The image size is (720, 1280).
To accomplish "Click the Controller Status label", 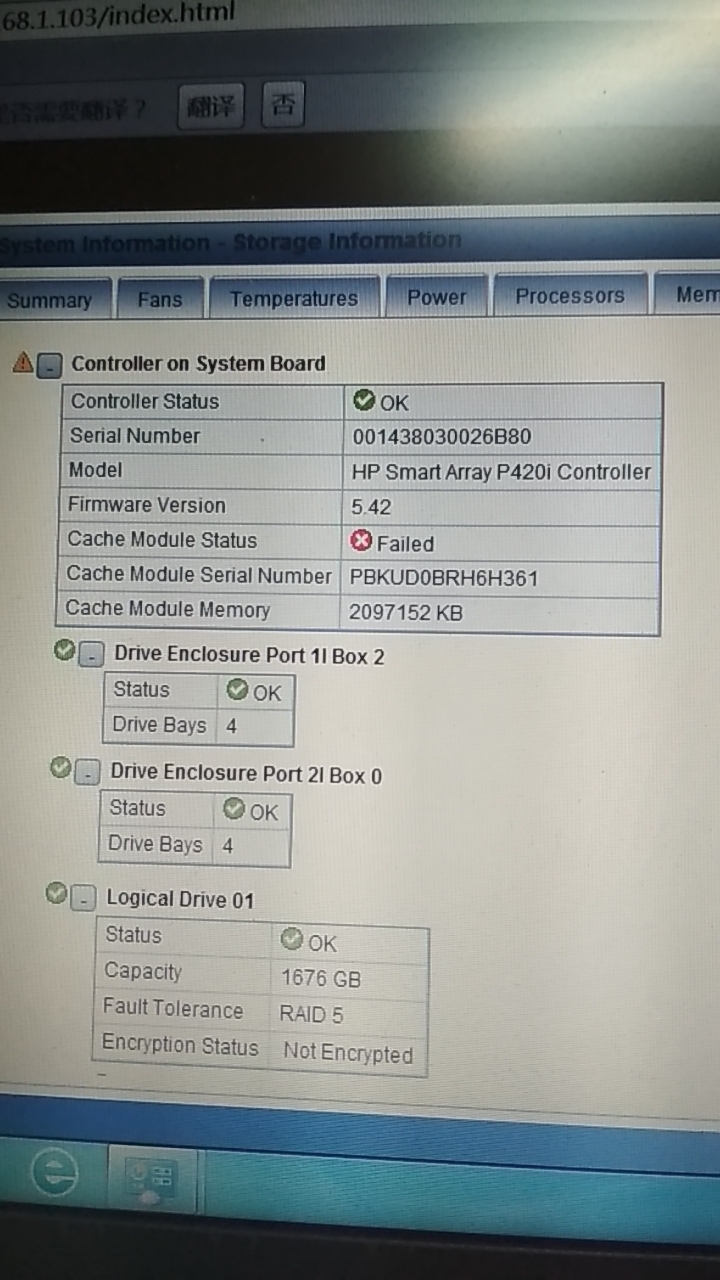I will [x=144, y=402].
